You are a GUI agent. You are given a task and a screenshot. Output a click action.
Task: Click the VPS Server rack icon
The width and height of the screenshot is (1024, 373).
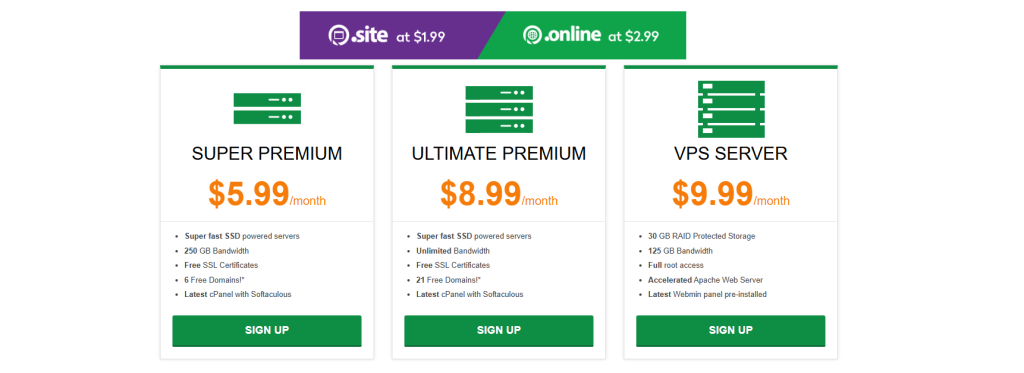pos(731,109)
